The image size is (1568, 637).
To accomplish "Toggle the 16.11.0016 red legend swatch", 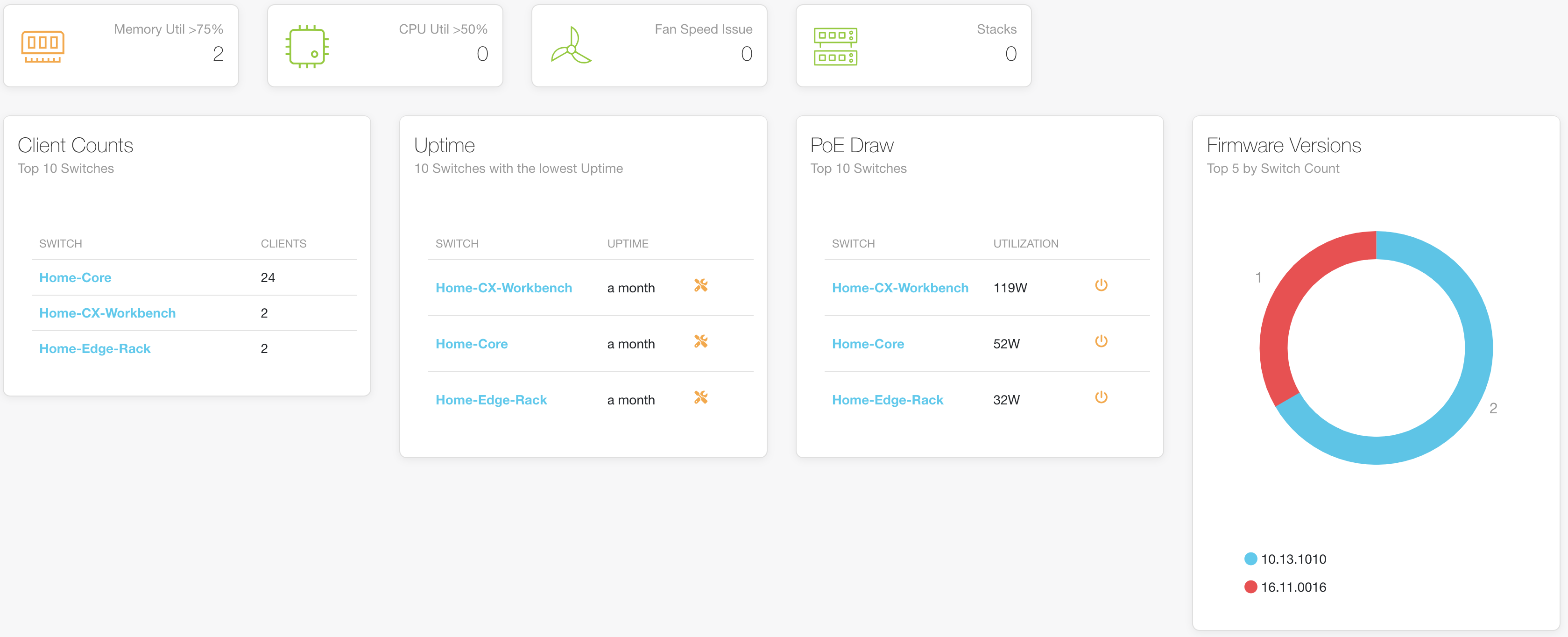I will 1250,587.
